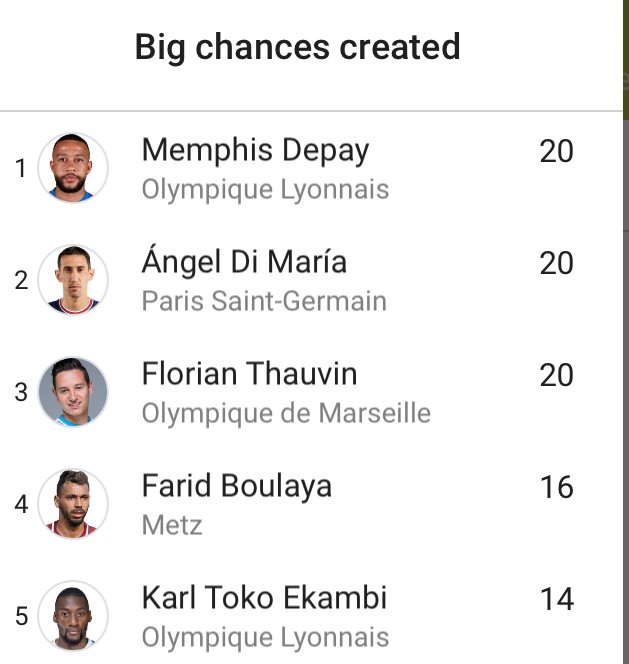This screenshot has height=664, width=629.
Task: Open Olympique Lyonnais under Karl Toko Ekambi
Action: [265, 638]
